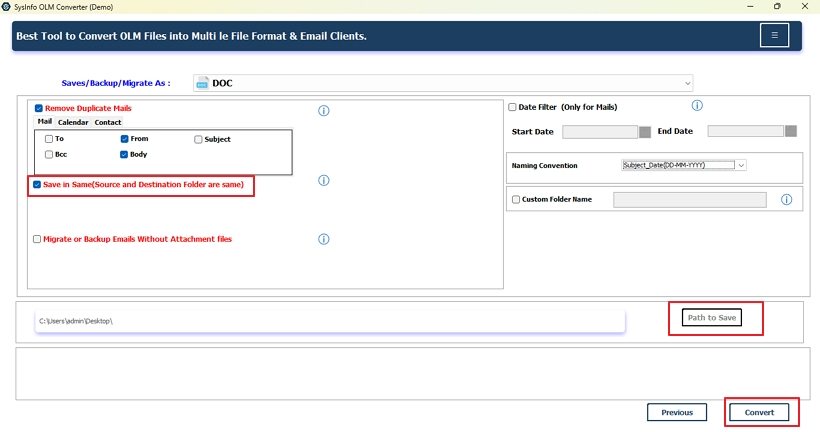Toggle Save in Same folder checkbox
Screen dimensions: 820x432
click(37, 185)
